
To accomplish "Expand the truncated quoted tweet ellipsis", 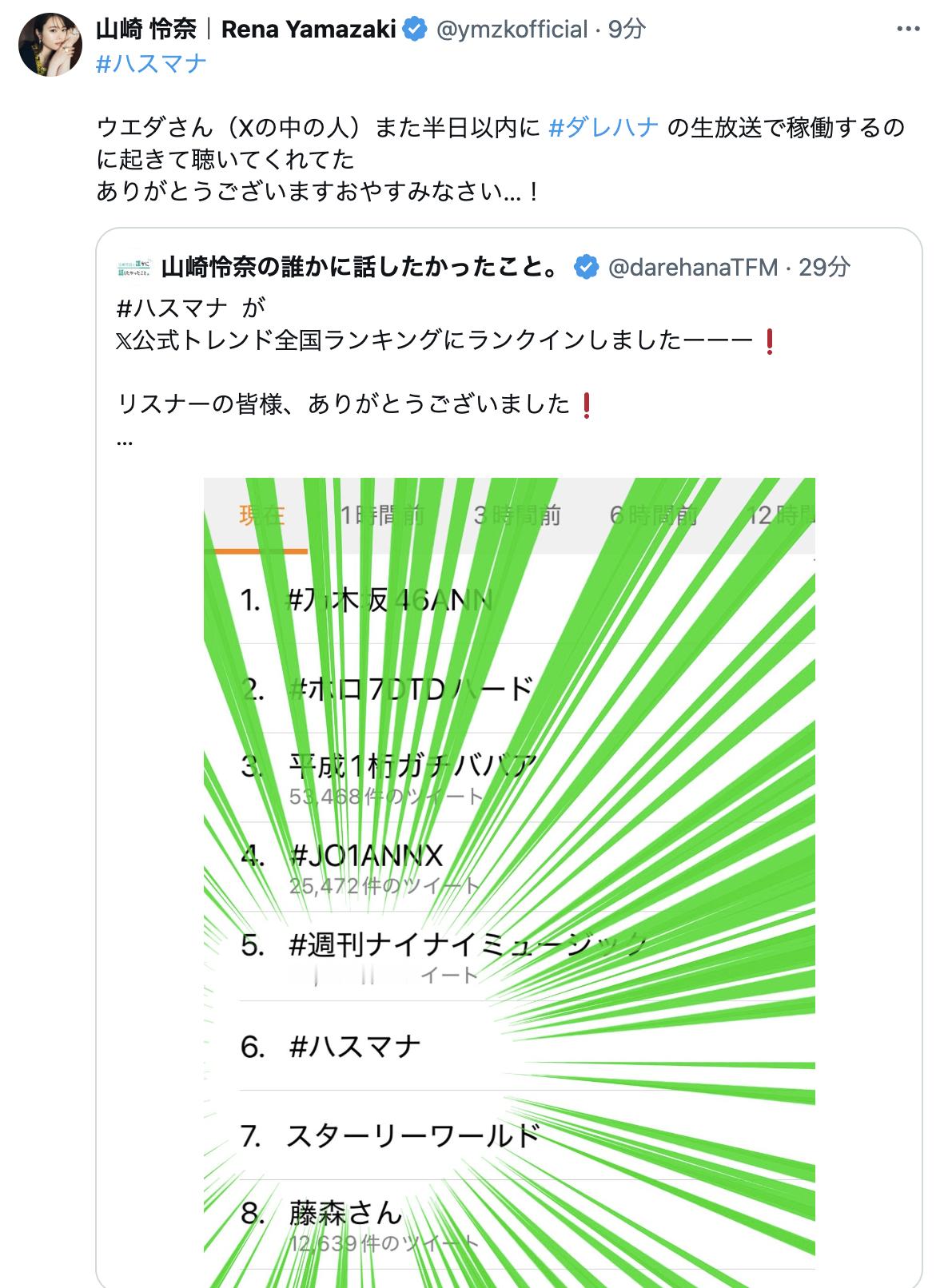I will (x=125, y=440).
